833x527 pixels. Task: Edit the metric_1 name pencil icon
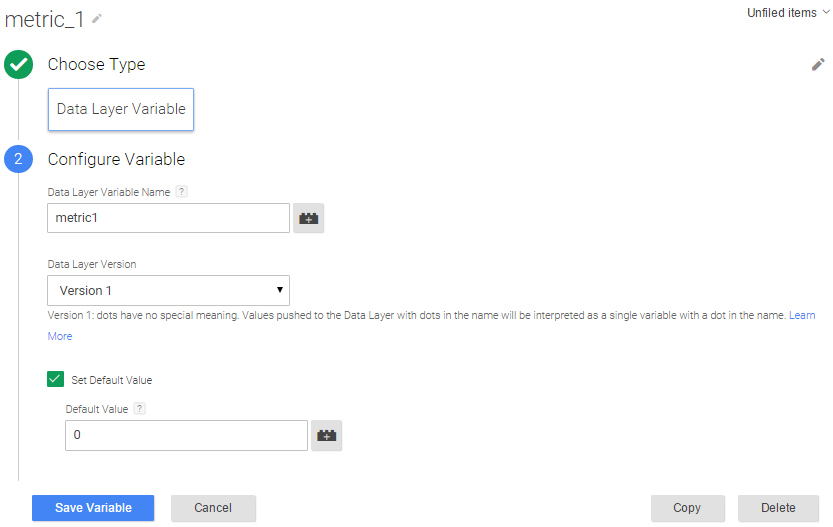click(x=97, y=19)
